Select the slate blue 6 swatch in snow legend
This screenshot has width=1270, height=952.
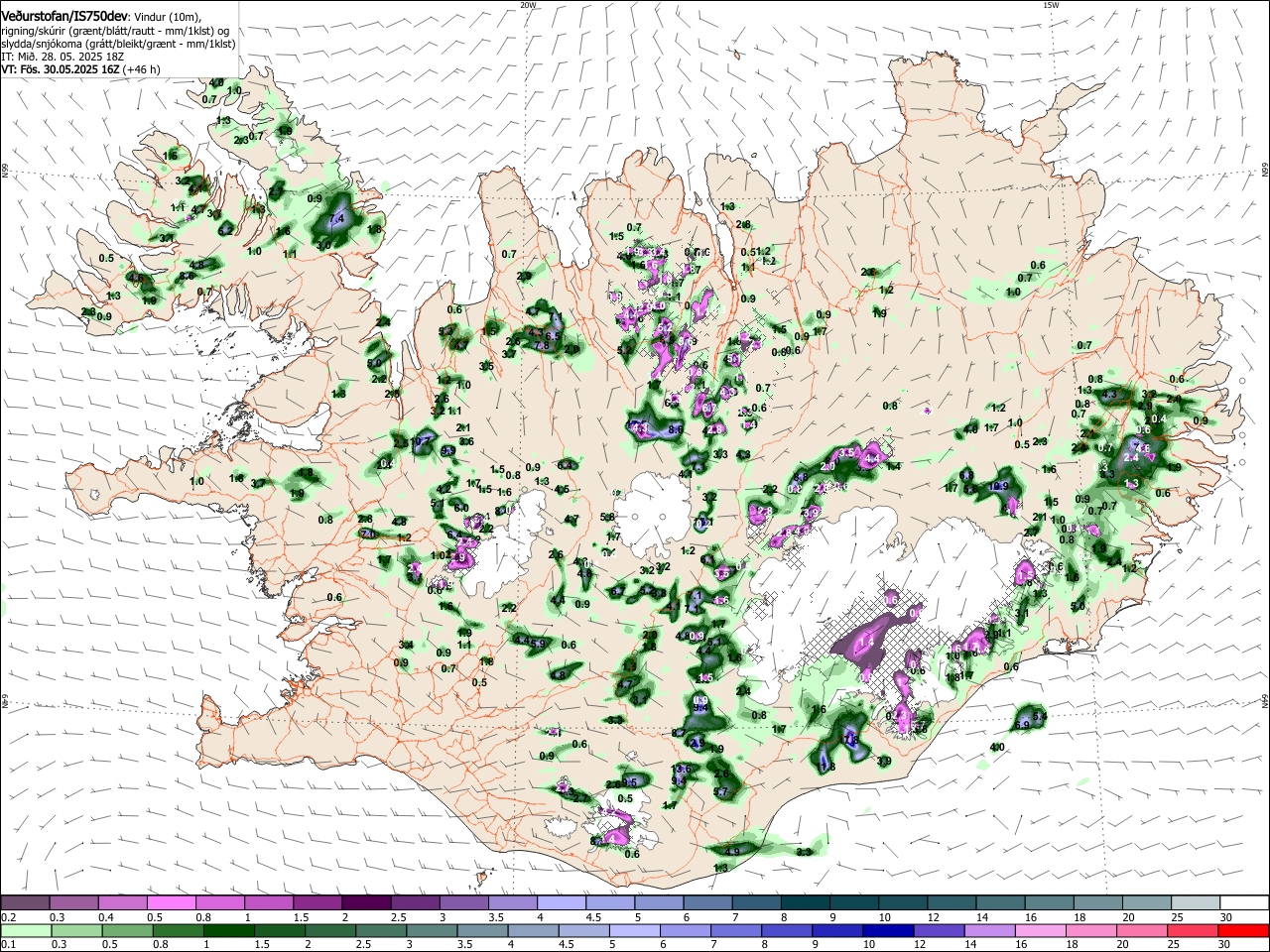click(708, 903)
